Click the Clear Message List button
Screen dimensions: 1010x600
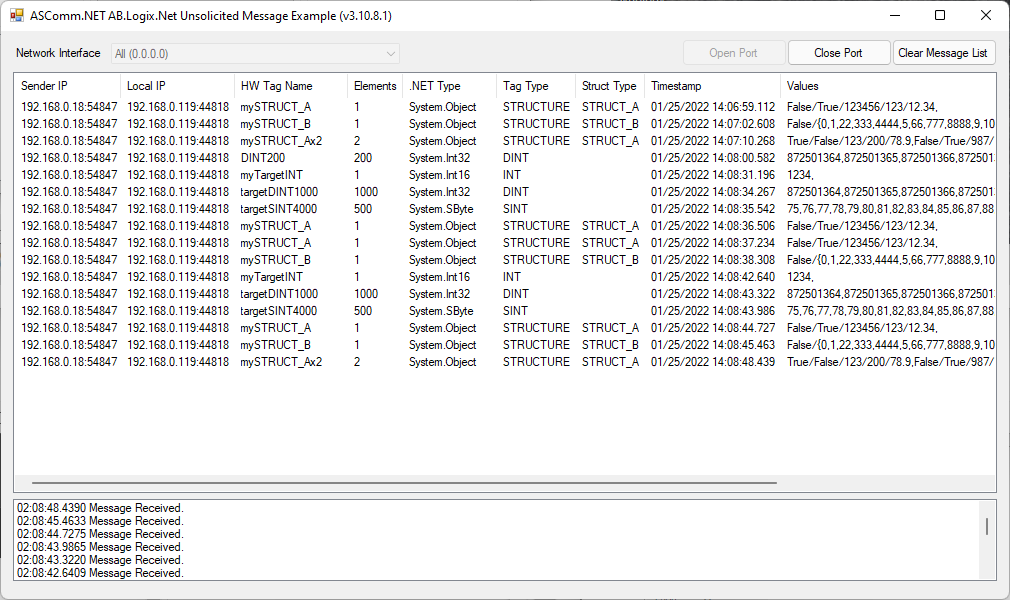(944, 53)
